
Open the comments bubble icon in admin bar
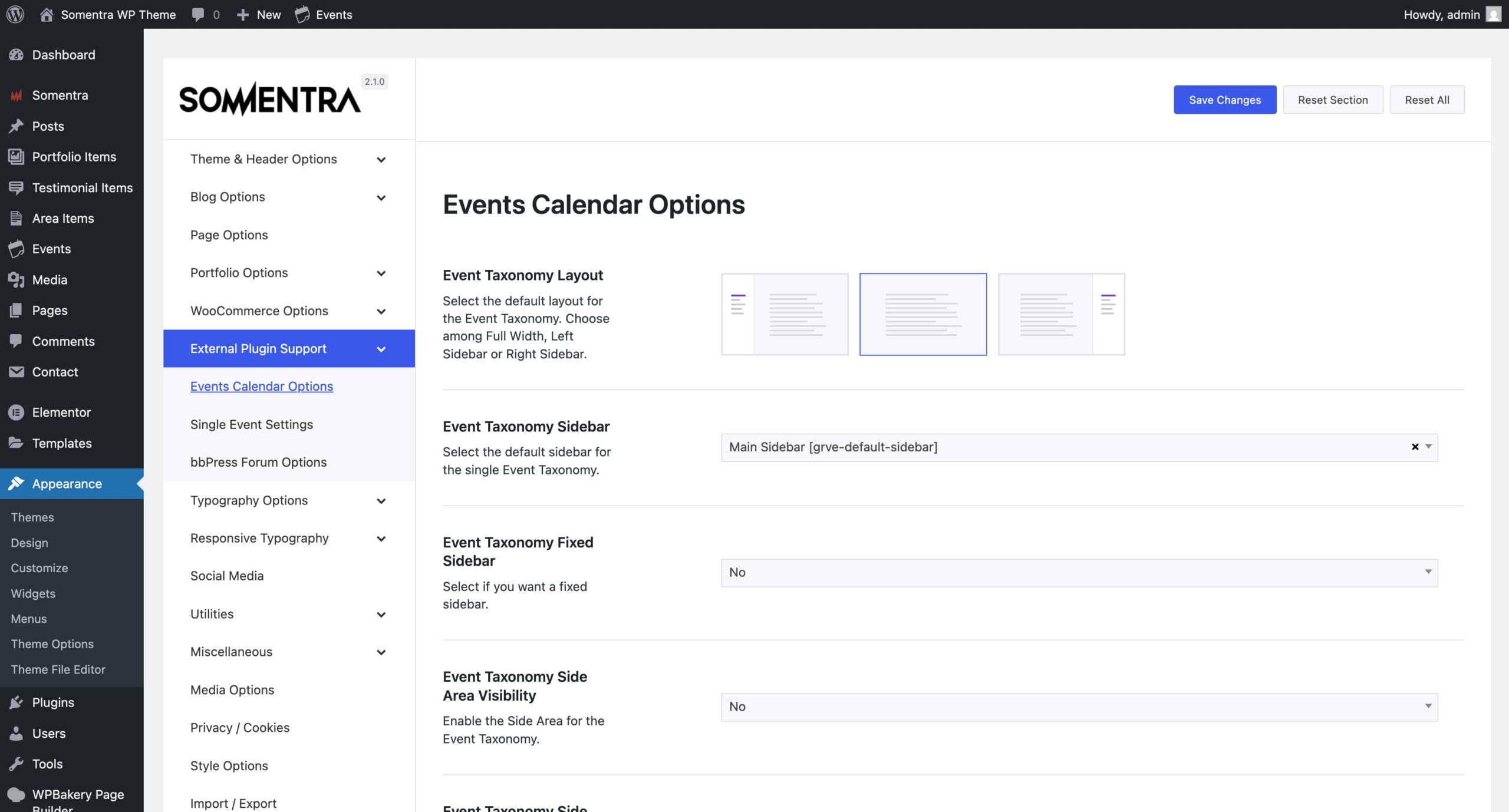pyautogui.click(x=198, y=14)
